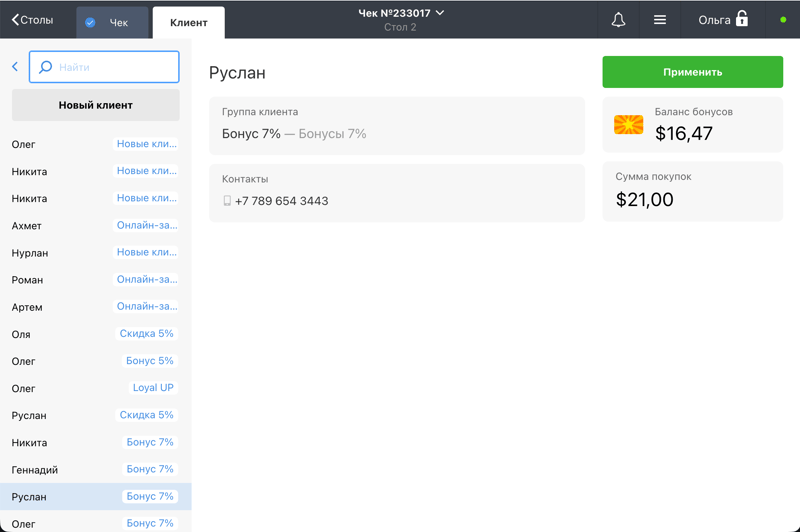The height and width of the screenshot is (532, 800).
Task: Click Скидка 5% tag next to Оля
Action: [146, 334]
